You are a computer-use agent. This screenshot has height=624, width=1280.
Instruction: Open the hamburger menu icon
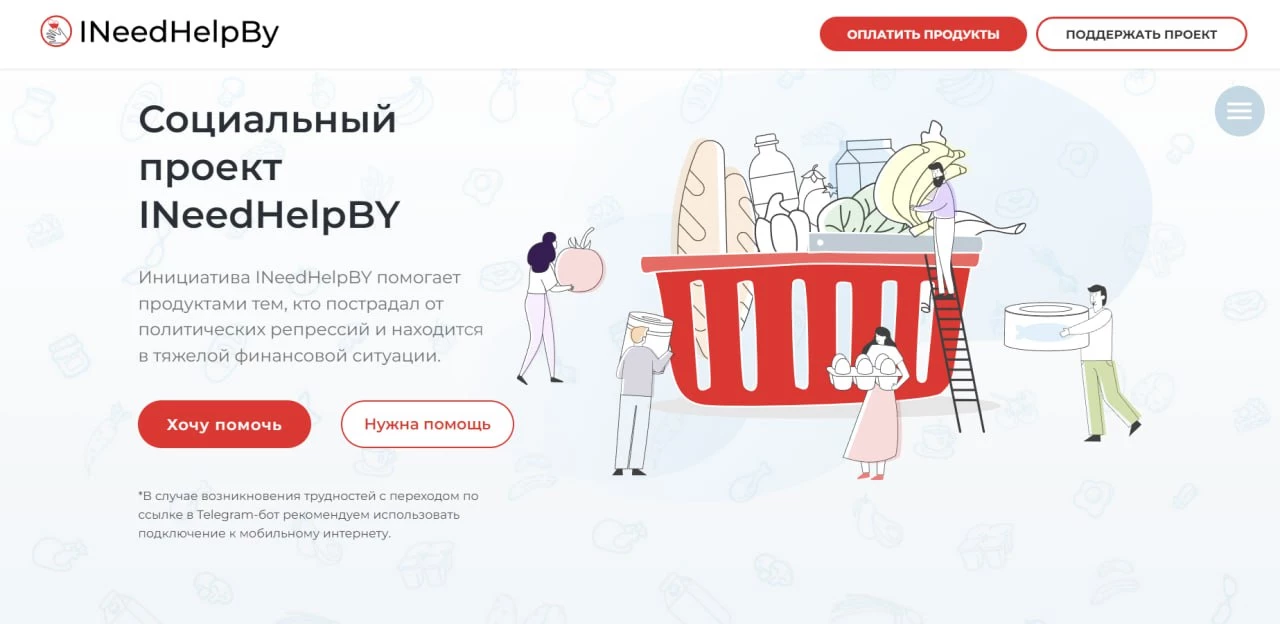1239,111
